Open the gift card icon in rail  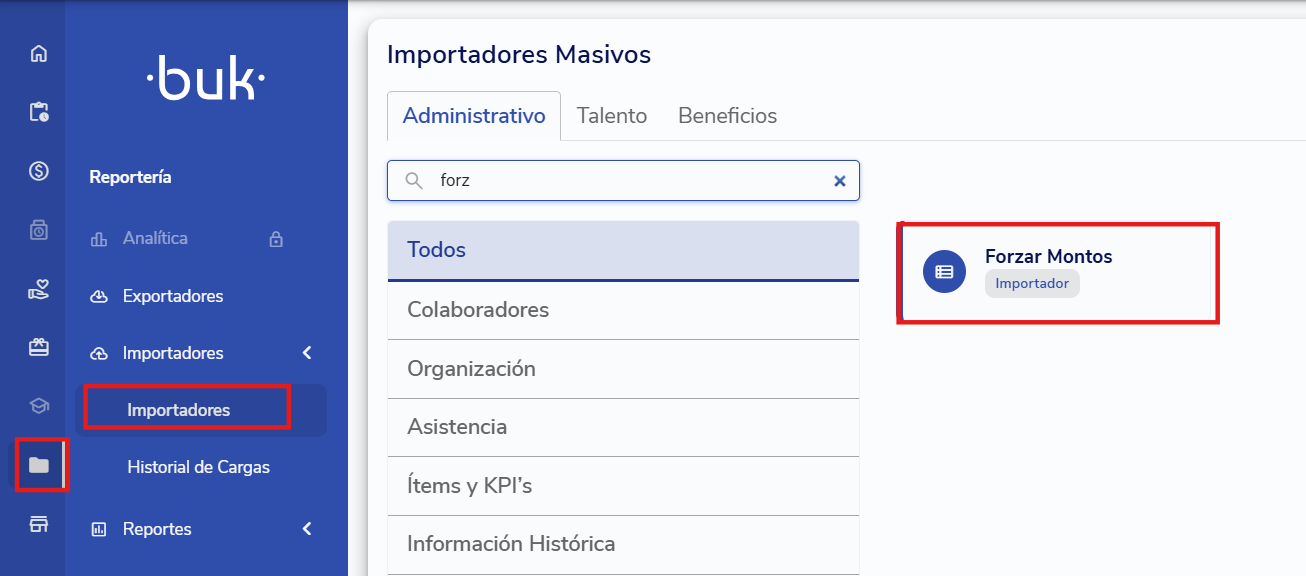(x=39, y=348)
